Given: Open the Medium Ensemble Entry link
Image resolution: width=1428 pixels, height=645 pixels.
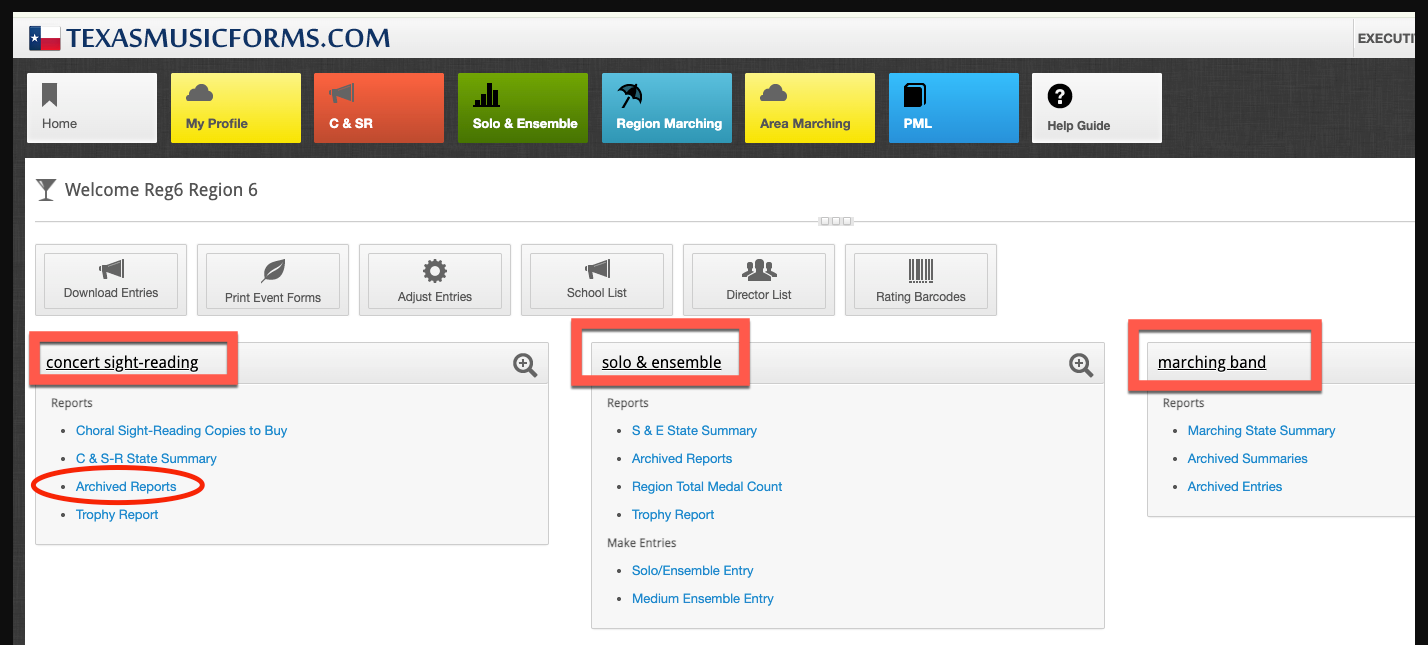Looking at the screenshot, I should point(703,599).
